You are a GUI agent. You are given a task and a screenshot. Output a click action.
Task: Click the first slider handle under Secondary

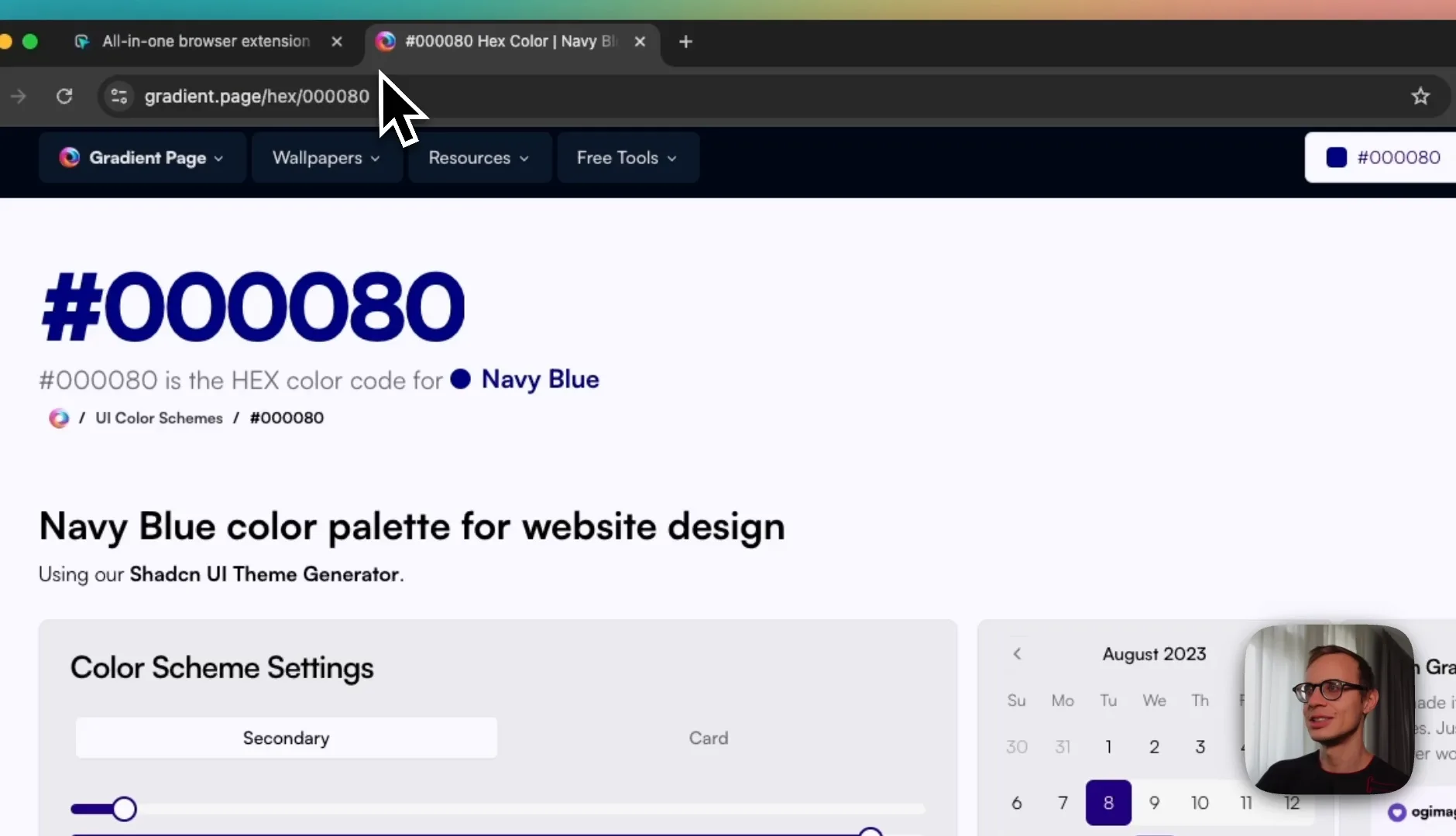(x=124, y=809)
